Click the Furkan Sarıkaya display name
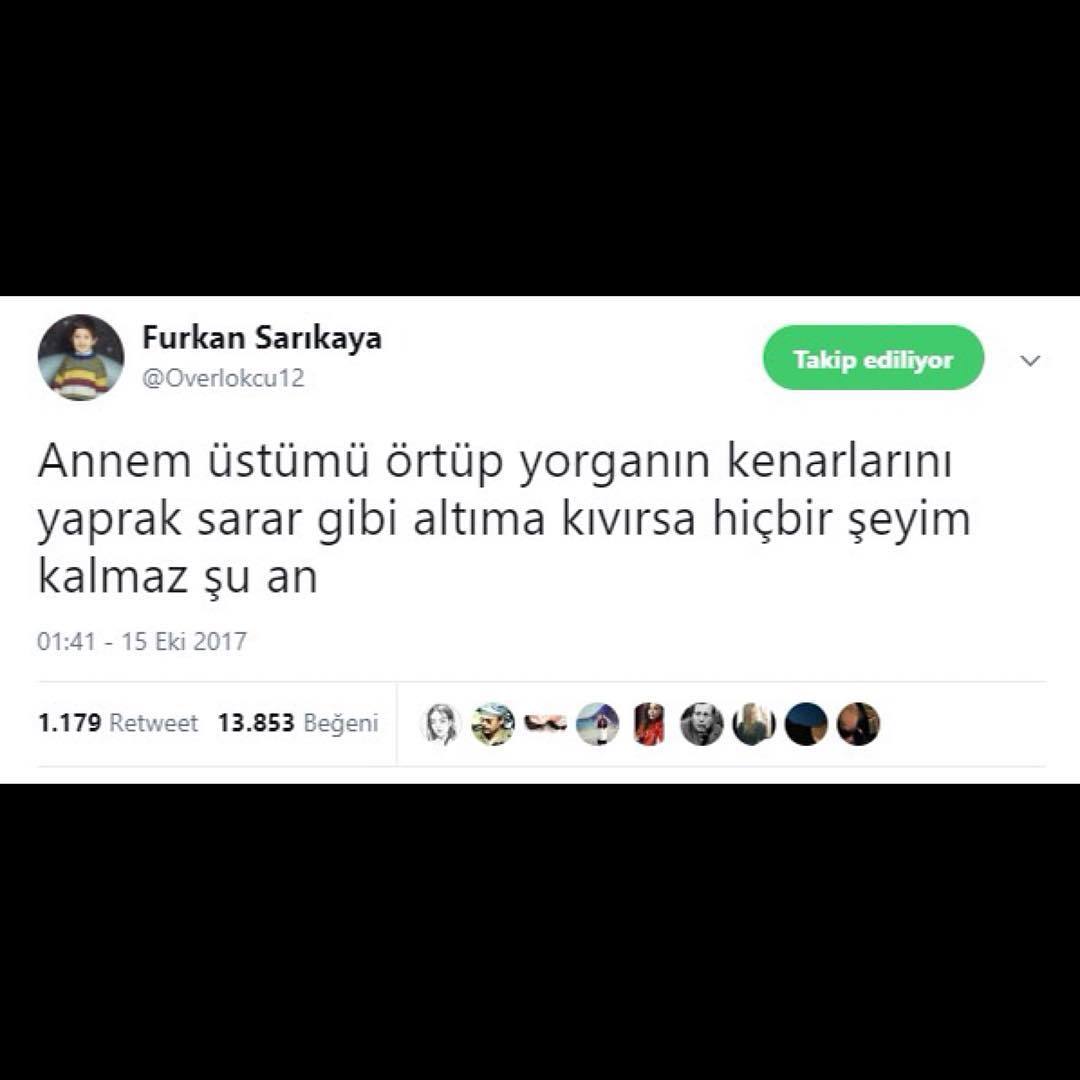Image resolution: width=1080 pixels, height=1080 pixels. (x=262, y=338)
